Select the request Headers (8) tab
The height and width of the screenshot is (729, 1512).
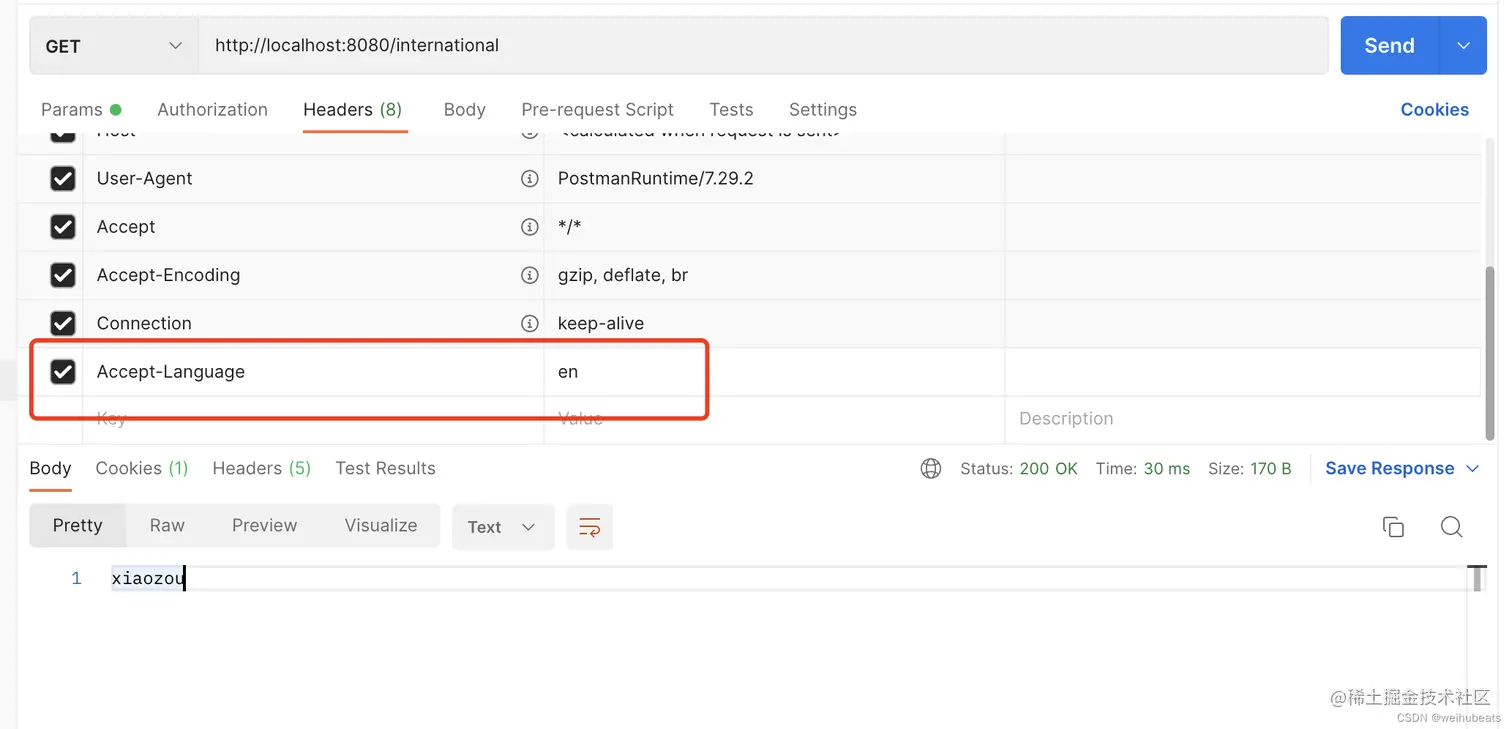pos(353,110)
